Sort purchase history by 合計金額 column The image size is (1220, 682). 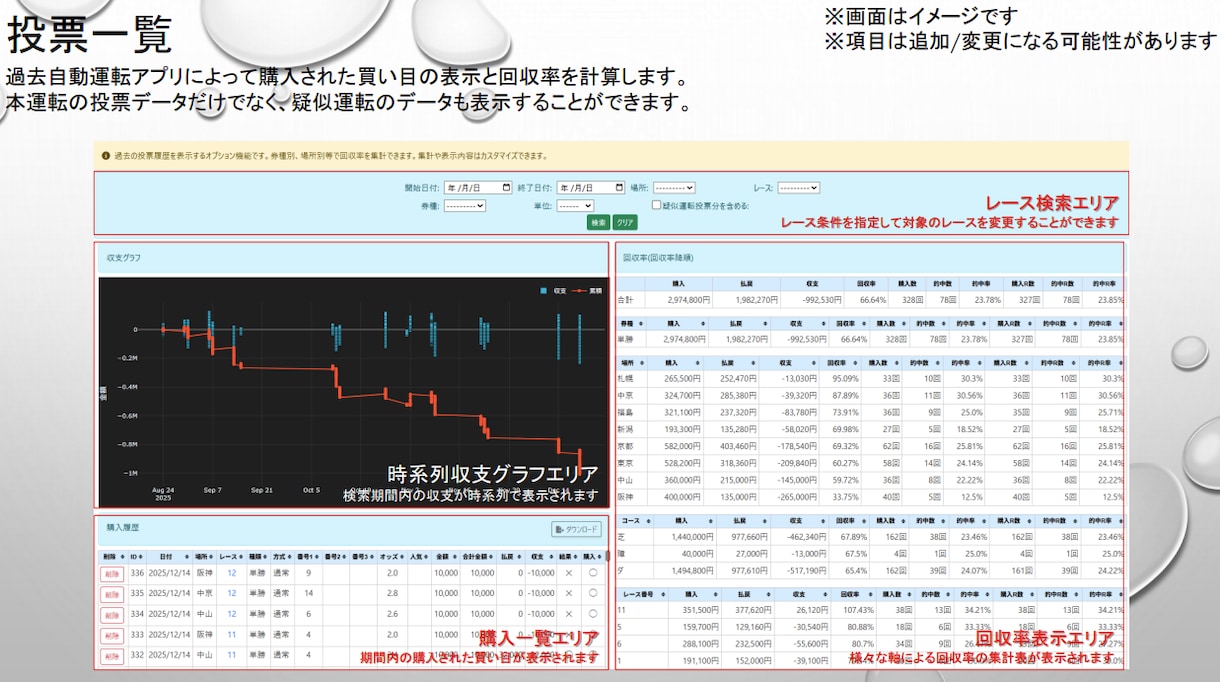(477, 555)
